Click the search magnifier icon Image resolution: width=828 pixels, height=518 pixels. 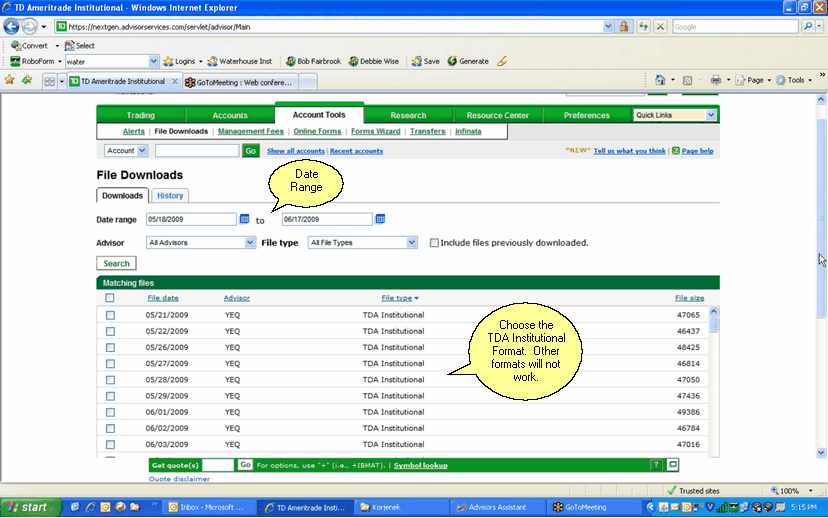tap(807, 26)
